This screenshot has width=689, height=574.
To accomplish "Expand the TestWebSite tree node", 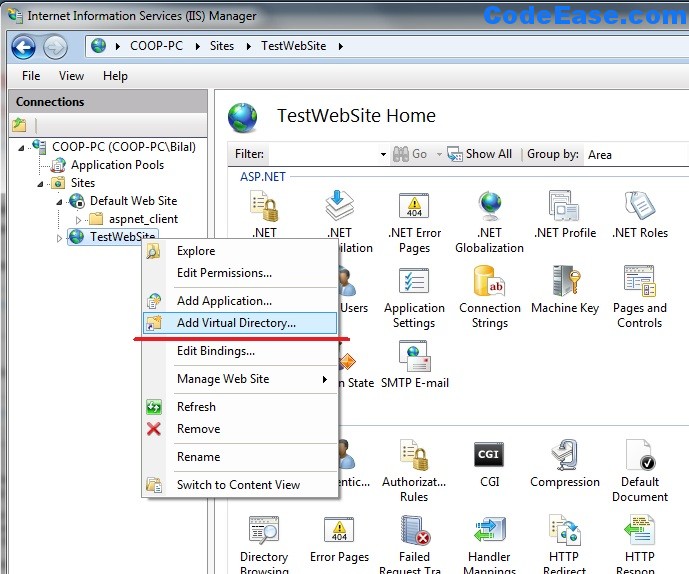I will pyautogui.click(x=59, y=238).
